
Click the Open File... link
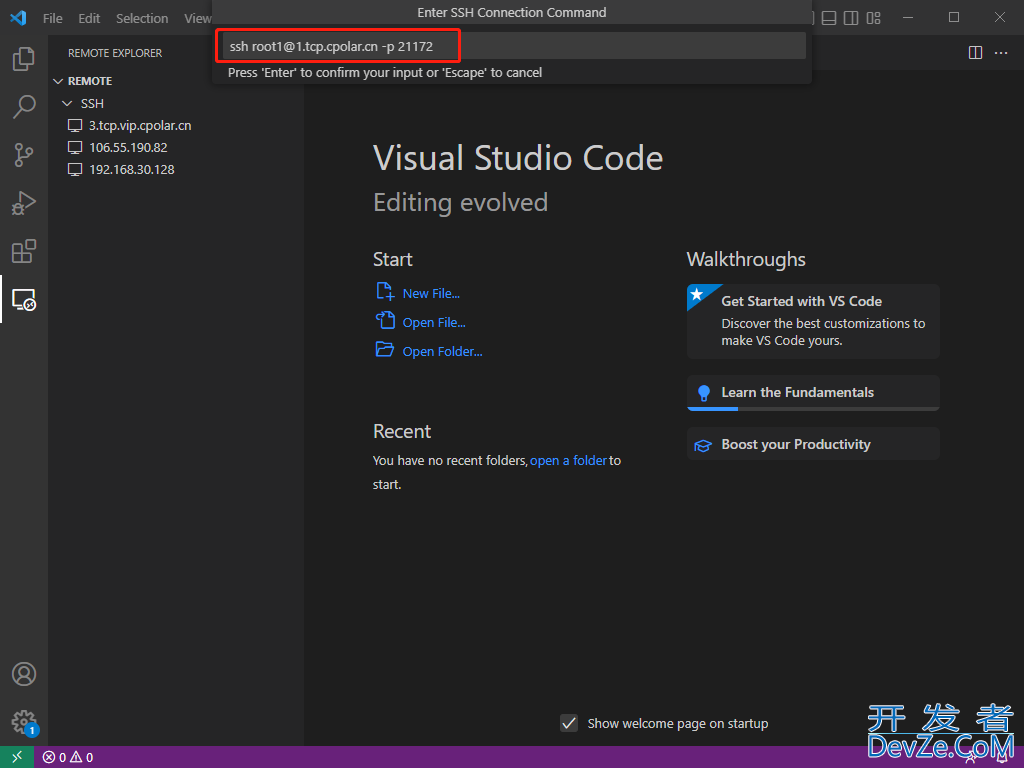(x=434, y=323)
